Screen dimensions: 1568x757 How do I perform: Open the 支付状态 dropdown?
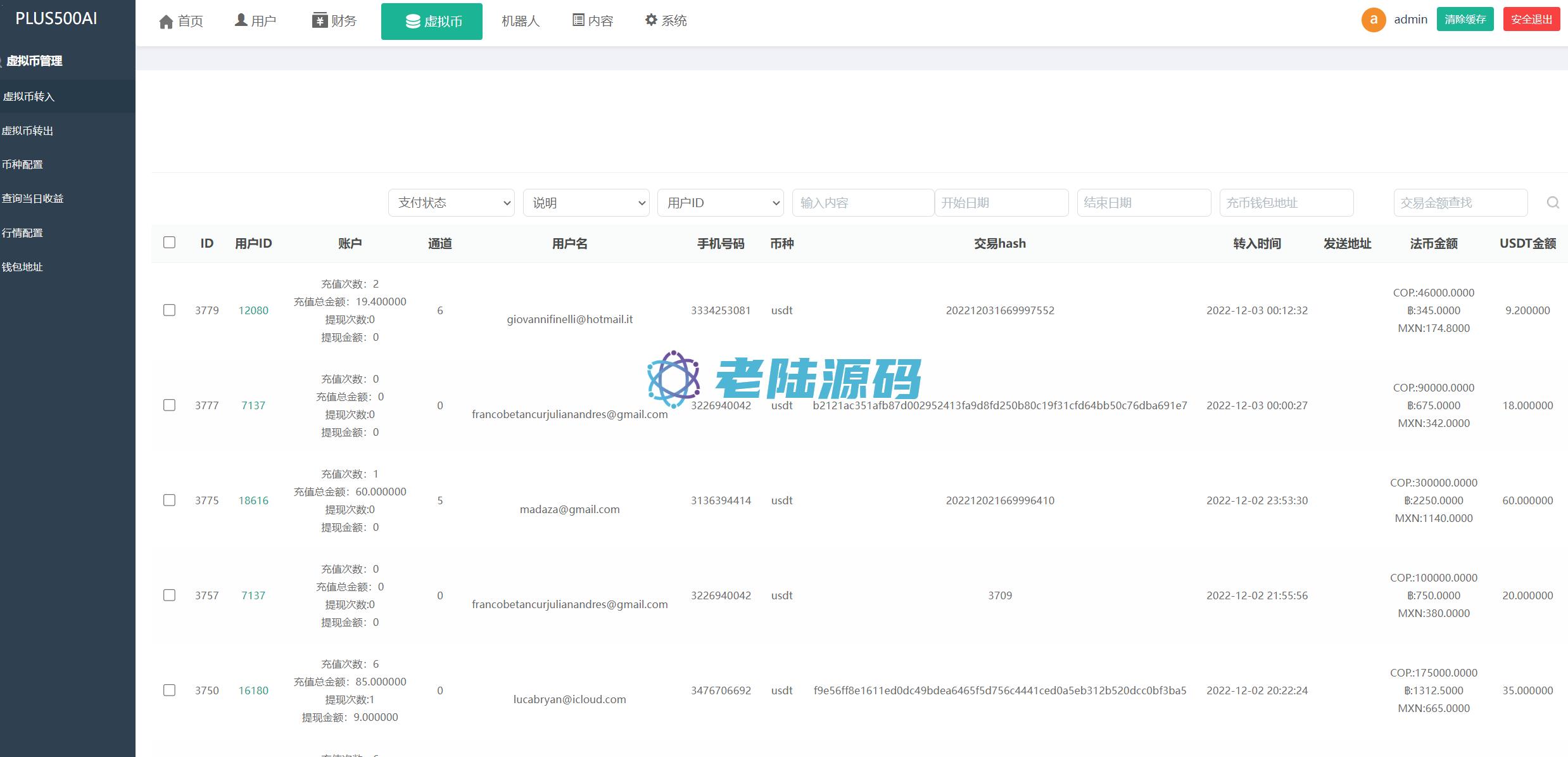tap(451, 203)
